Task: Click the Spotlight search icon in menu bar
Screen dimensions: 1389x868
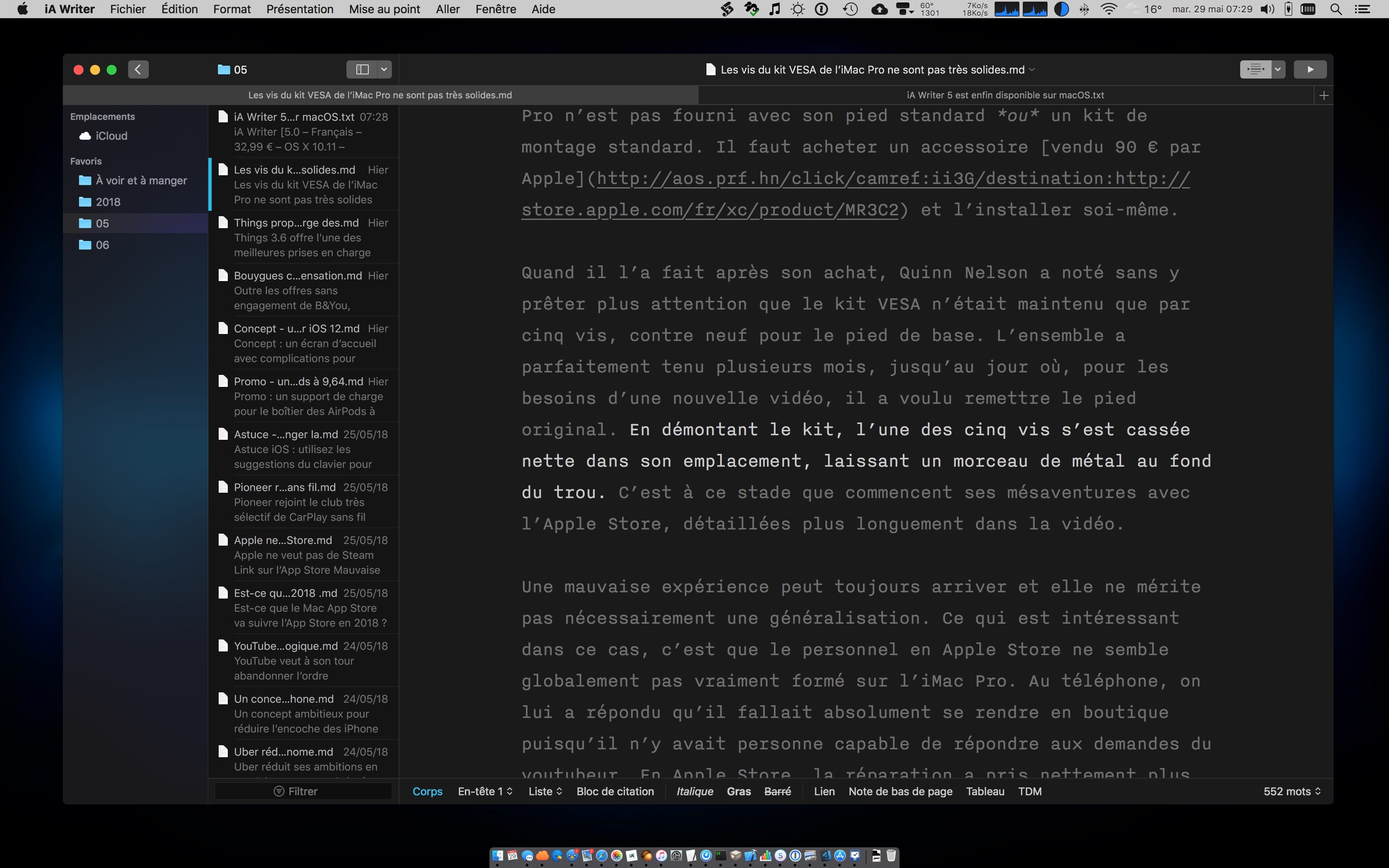Action: point(1336,9)
